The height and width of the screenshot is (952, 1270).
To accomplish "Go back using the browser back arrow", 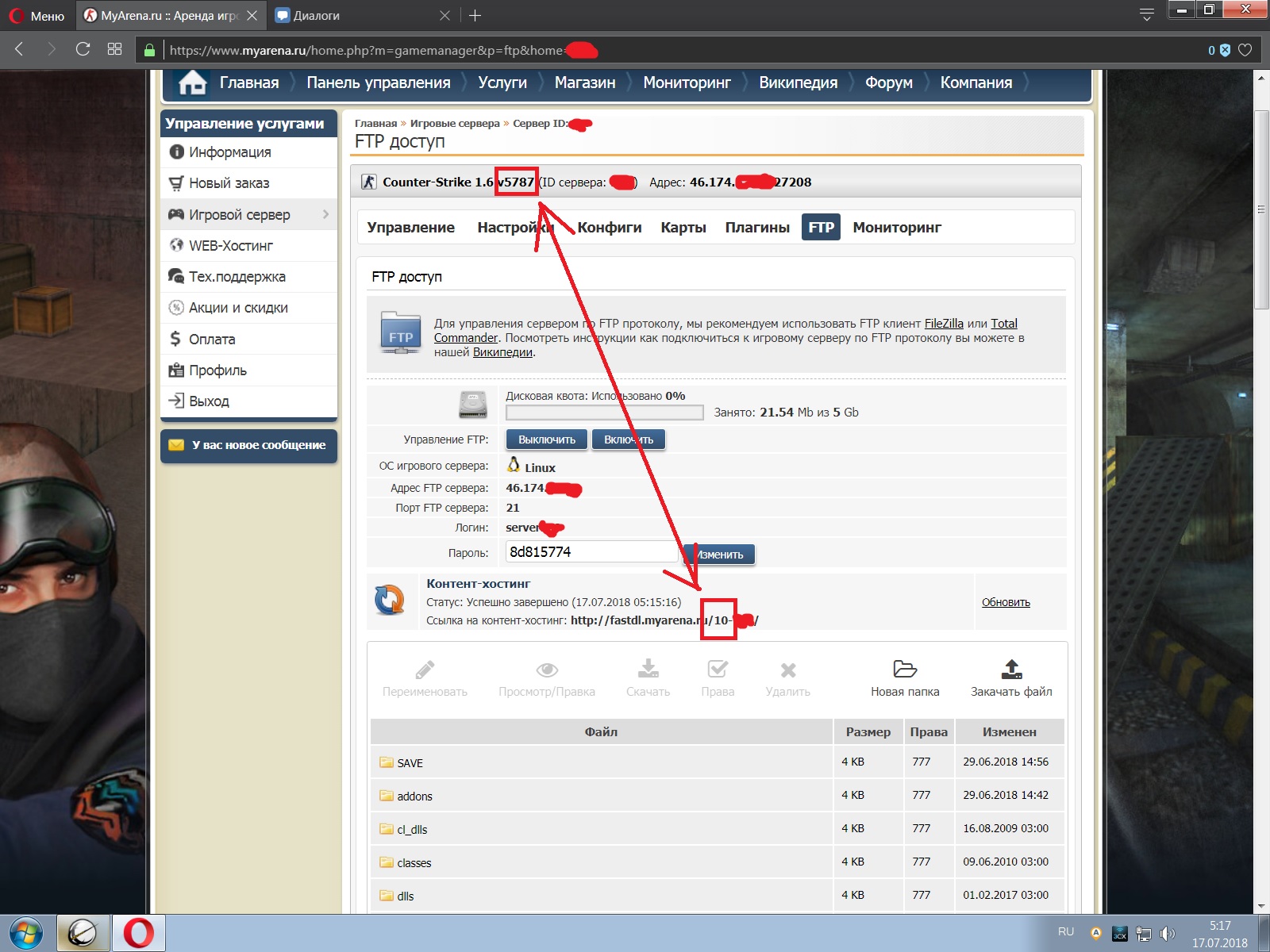I will point(20,49).
